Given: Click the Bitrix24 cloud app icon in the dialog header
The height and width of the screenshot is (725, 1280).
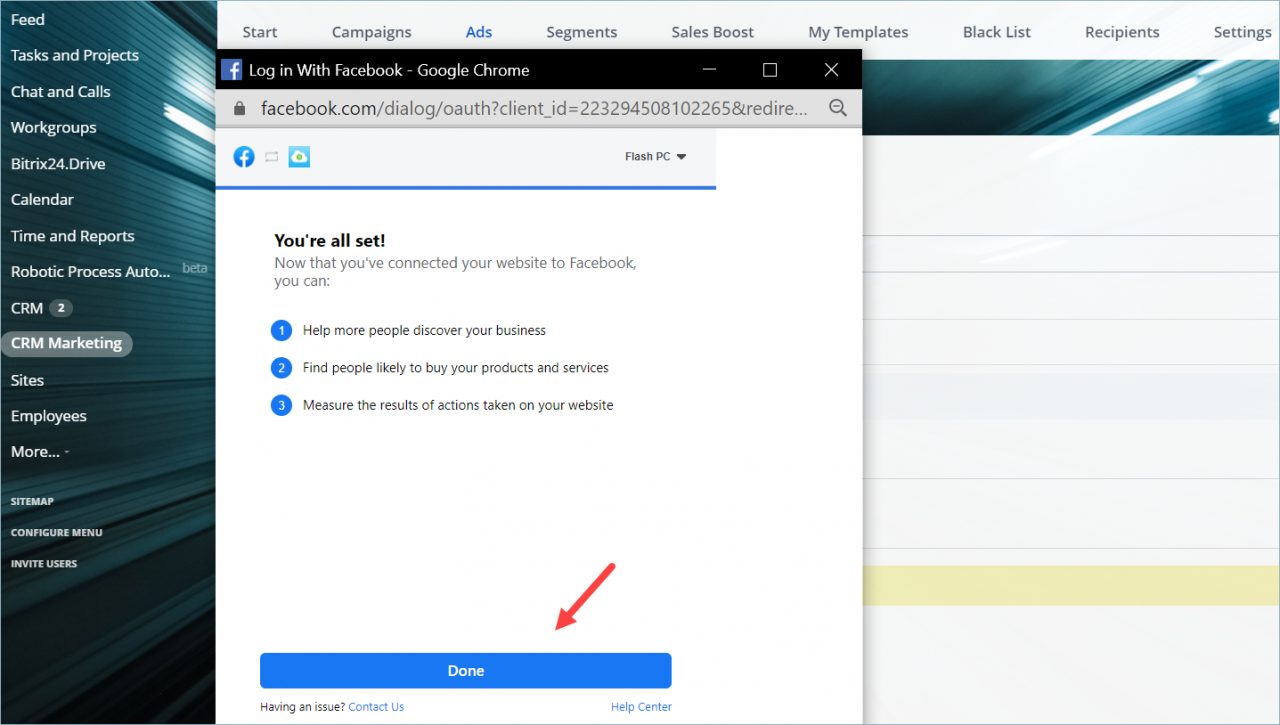Looking at the screenshot, I should point(299,157).
